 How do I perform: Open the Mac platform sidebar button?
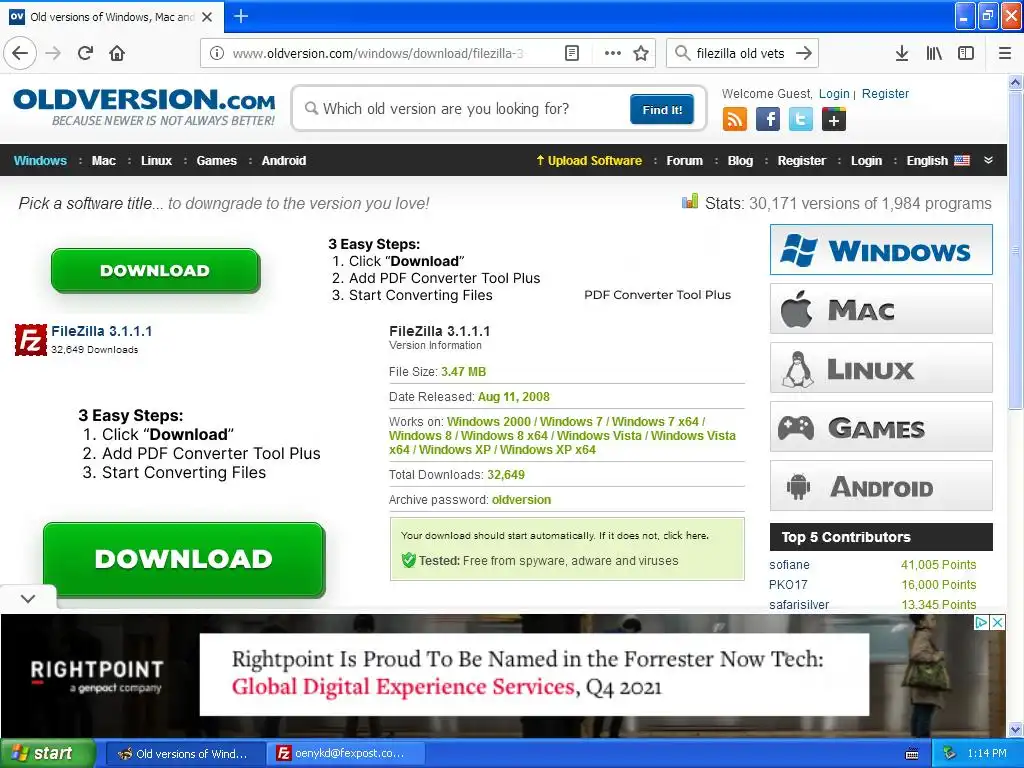(881, 308)
